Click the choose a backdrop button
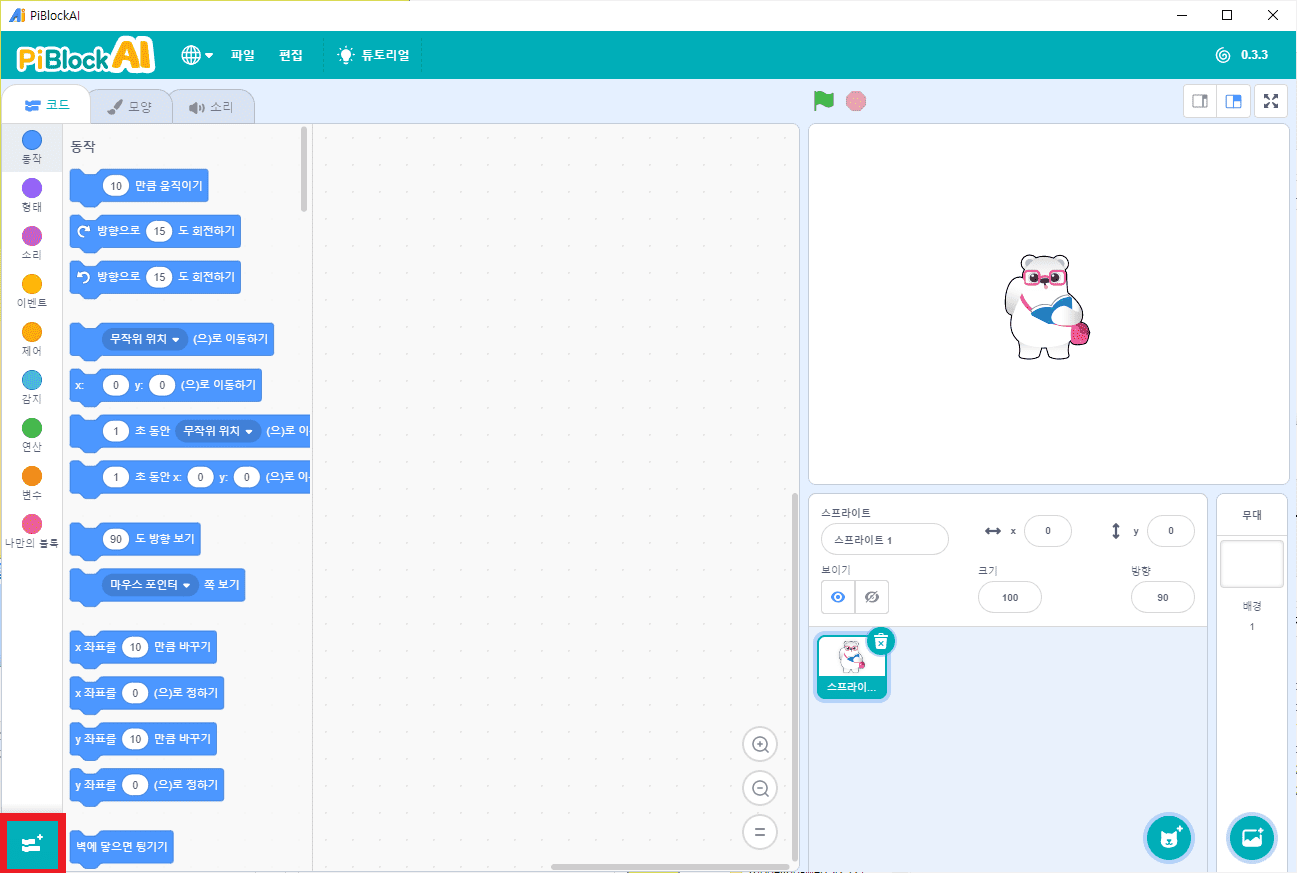This screenshot has height=873, width=1297. [1252, 838]
